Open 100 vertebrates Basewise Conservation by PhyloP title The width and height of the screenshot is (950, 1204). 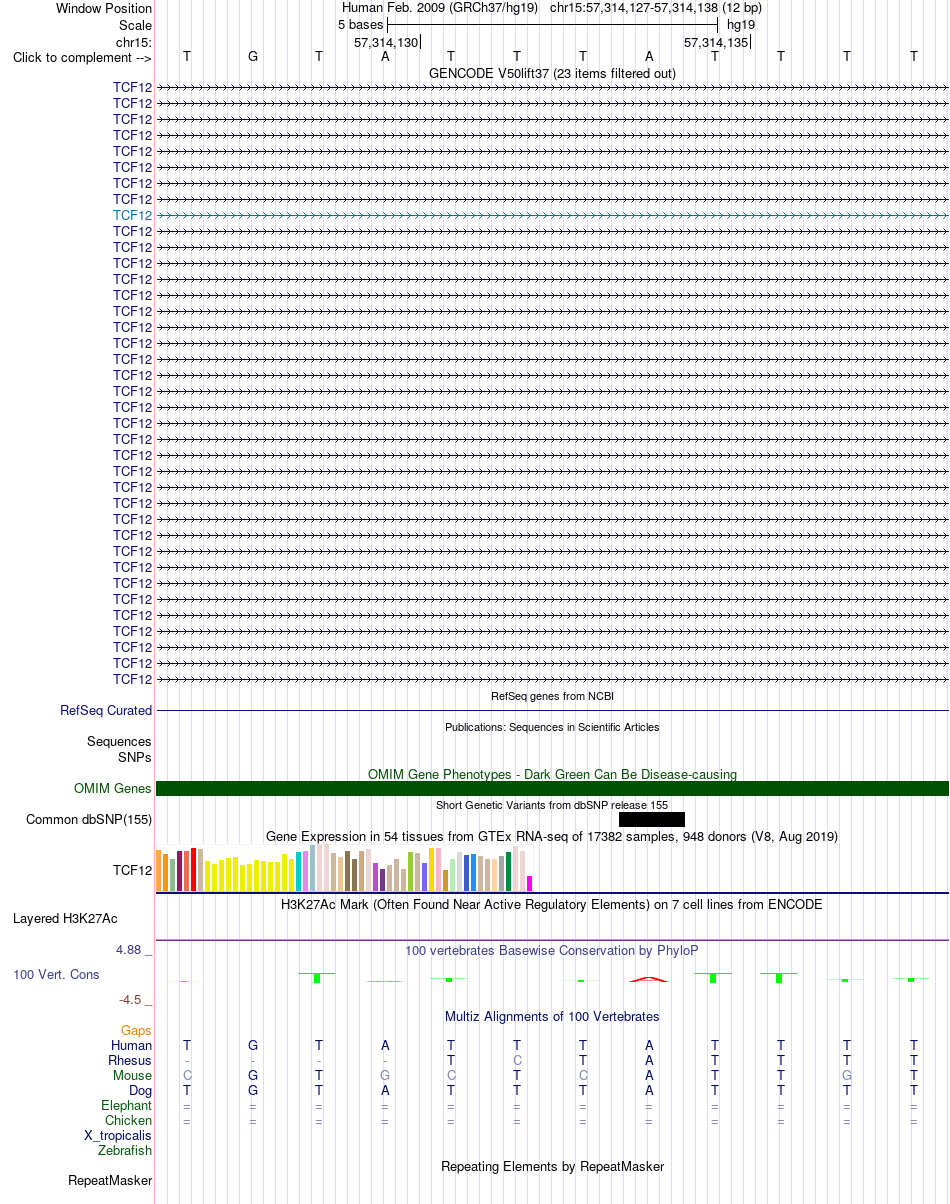(552, 950)
